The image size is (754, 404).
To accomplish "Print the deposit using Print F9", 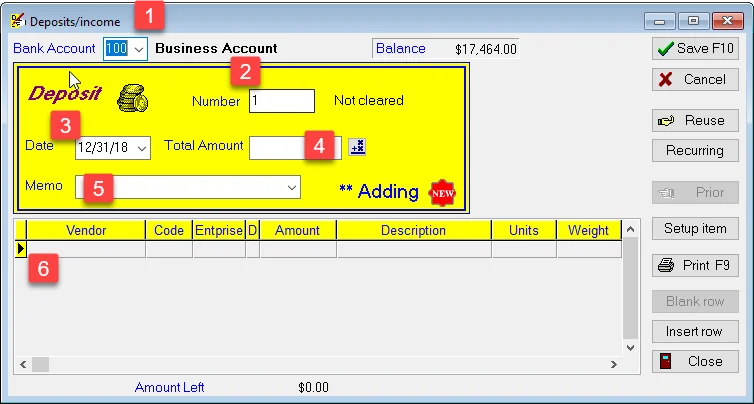I will 695,265.
